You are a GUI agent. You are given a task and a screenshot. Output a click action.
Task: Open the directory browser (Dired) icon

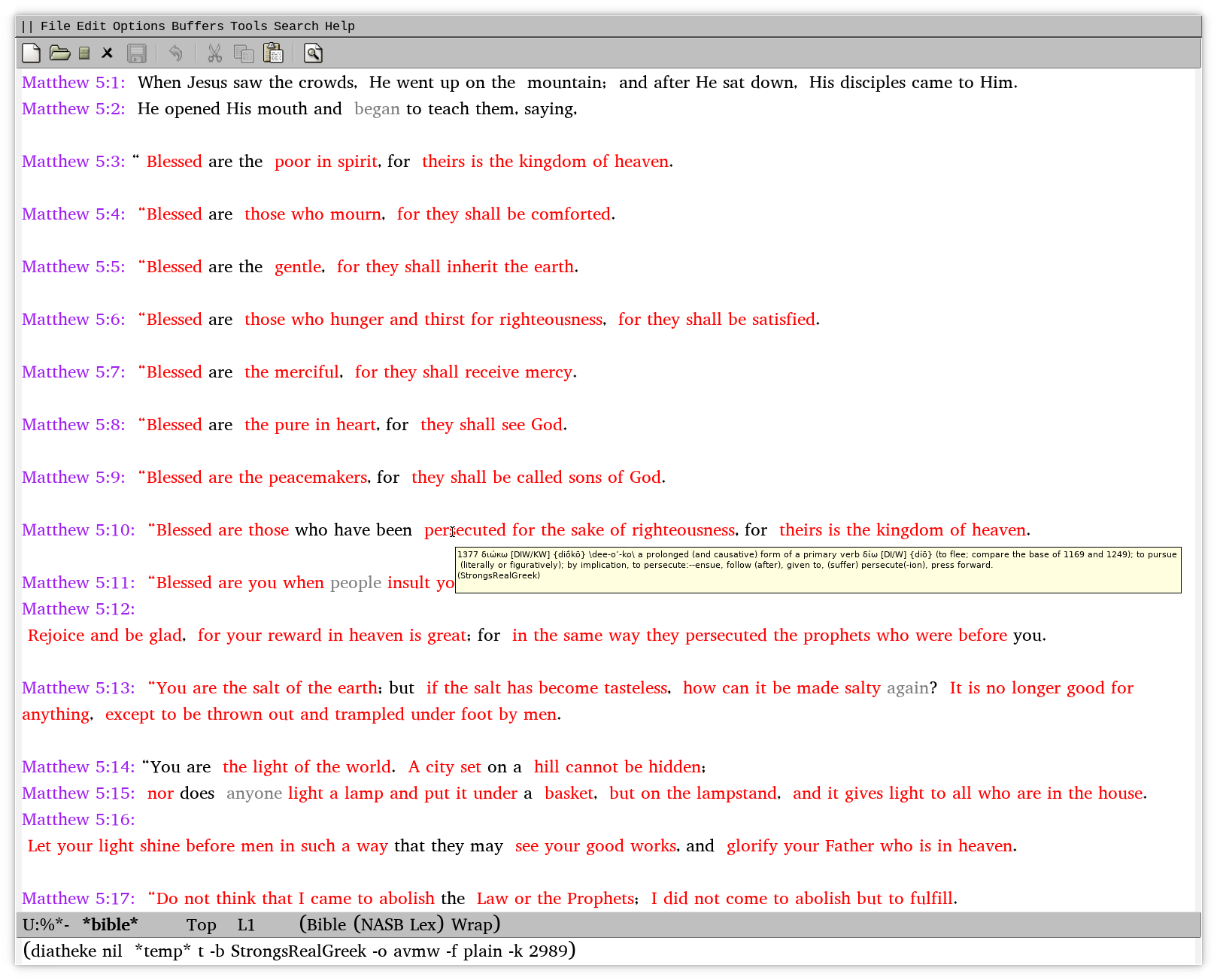click(x=84, y=53)
